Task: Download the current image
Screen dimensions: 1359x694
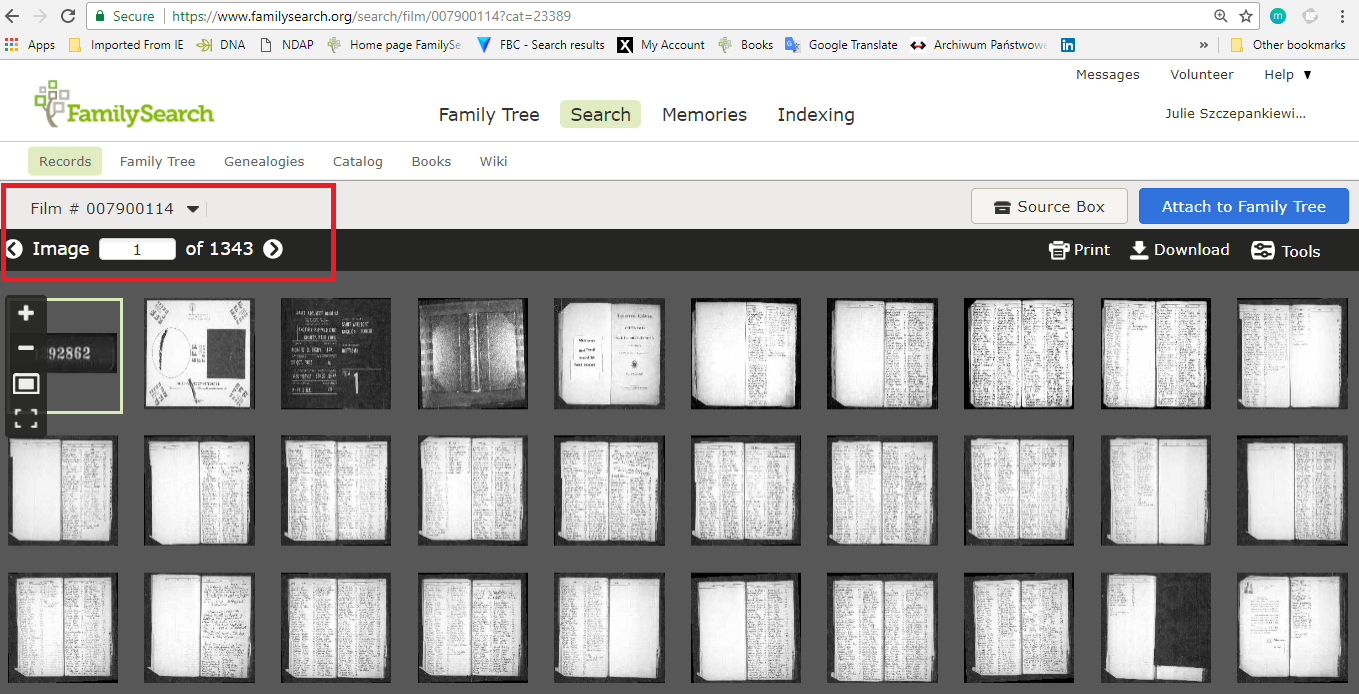Action: click(x=1179, y=250)
